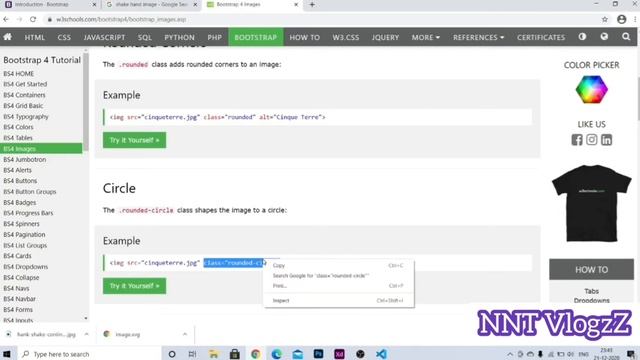640x360 pixels.
Task: Open the Instagram icon under Like Us
Action: 591,140
